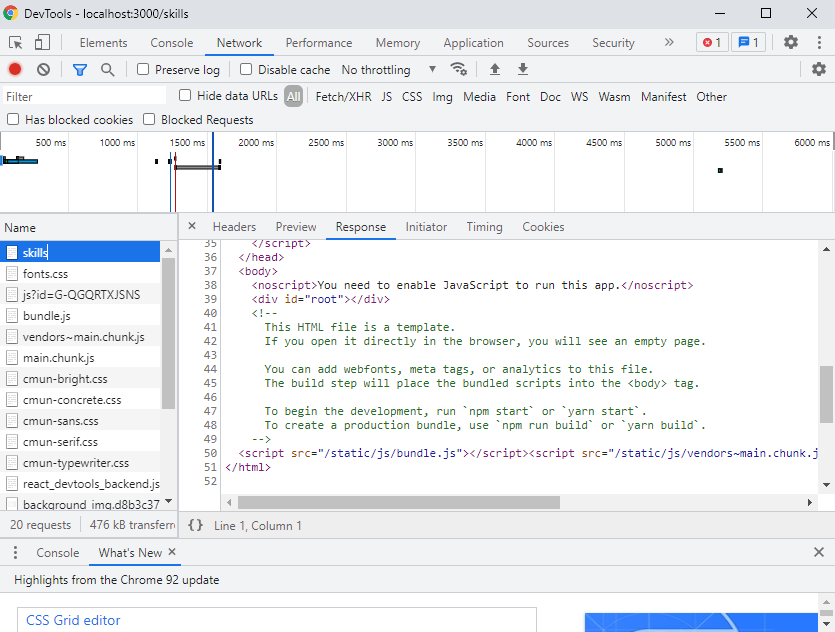Click the response horizontal scrollbar
This screenshot has width=835, height=632.
tap(398, 502)
